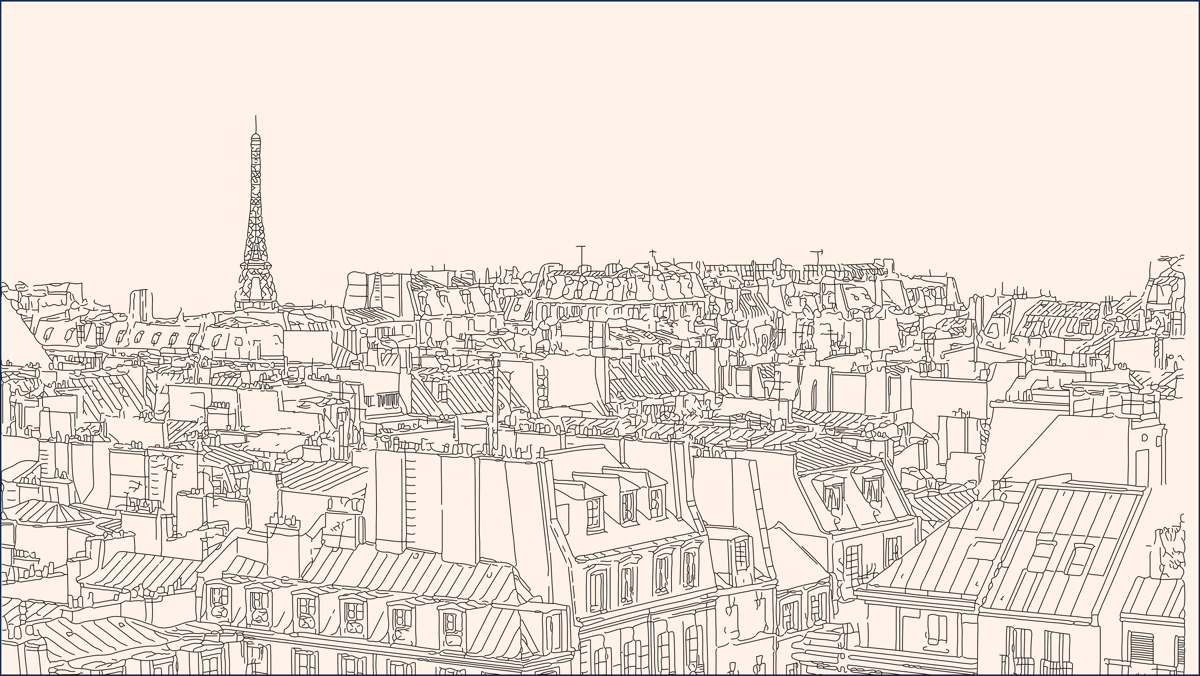This screenshot has width=1200, height=676.
Task: Click the paired dormer windows on the right-center mansard
Action: coord(852,492)
